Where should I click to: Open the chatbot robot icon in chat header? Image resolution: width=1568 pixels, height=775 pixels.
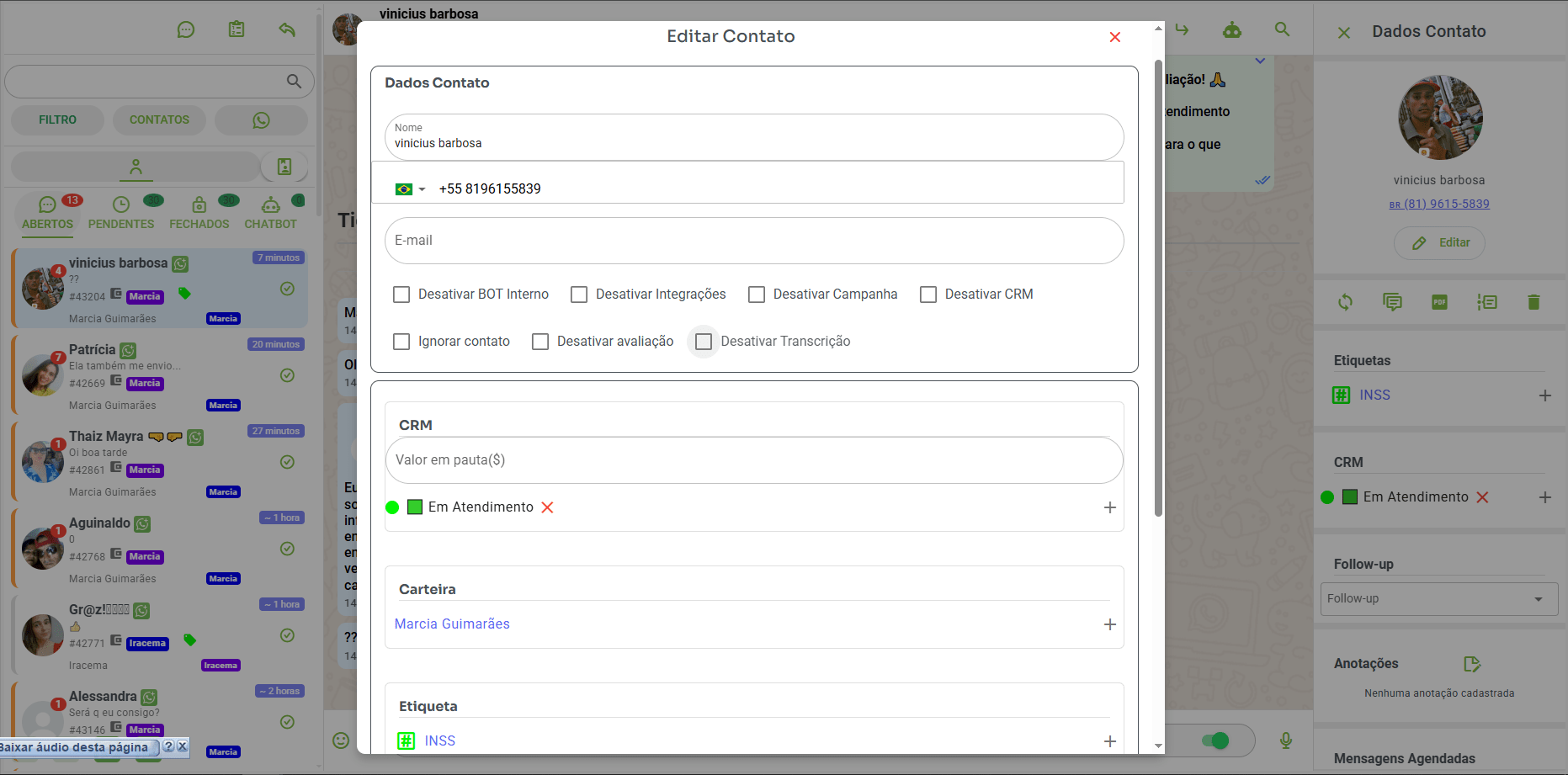pos(1232,30)
